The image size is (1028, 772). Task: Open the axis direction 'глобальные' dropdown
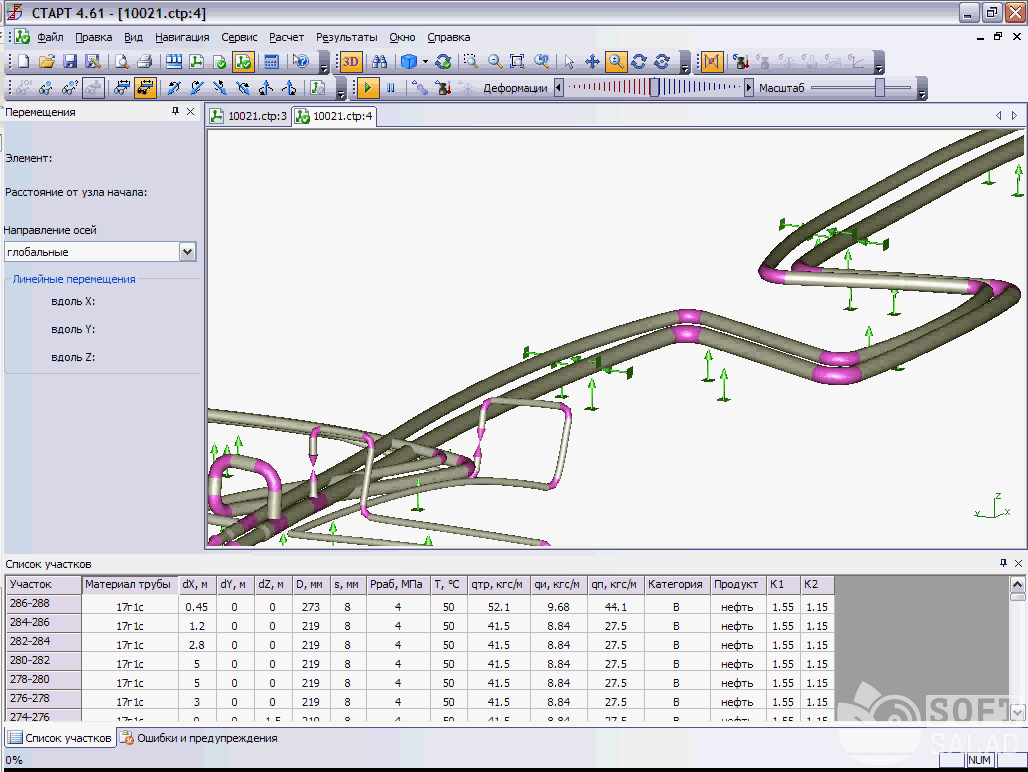(187, 252)
